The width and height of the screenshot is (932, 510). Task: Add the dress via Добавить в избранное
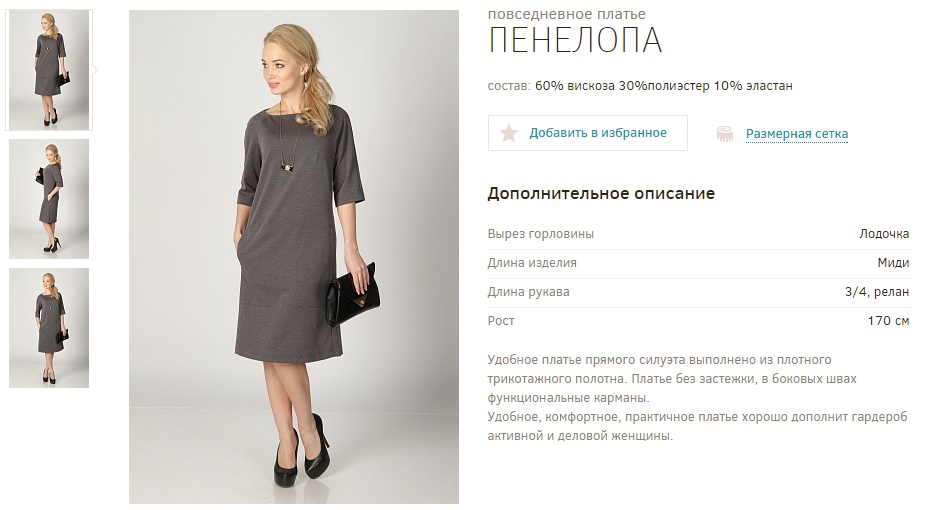(587, 133)
